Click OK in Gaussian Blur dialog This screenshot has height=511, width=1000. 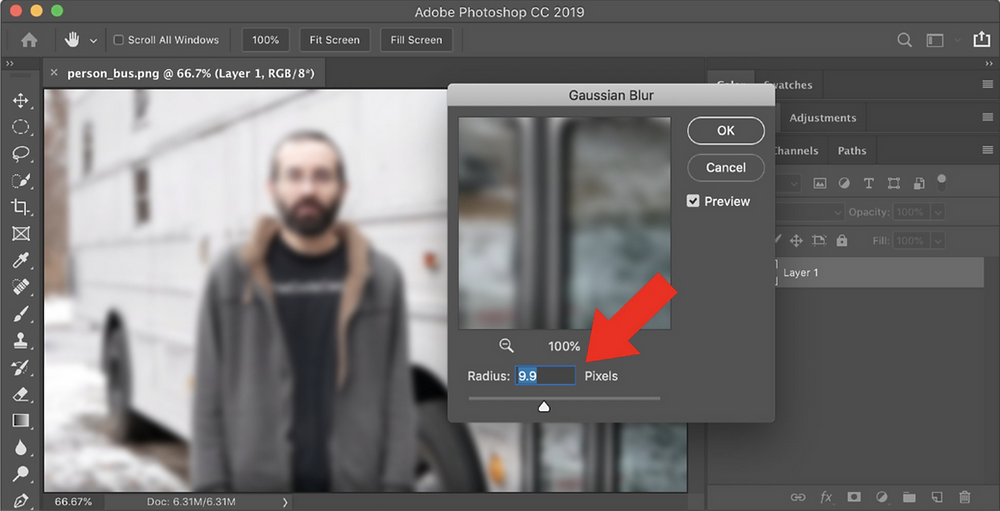(x=725, y=130)
